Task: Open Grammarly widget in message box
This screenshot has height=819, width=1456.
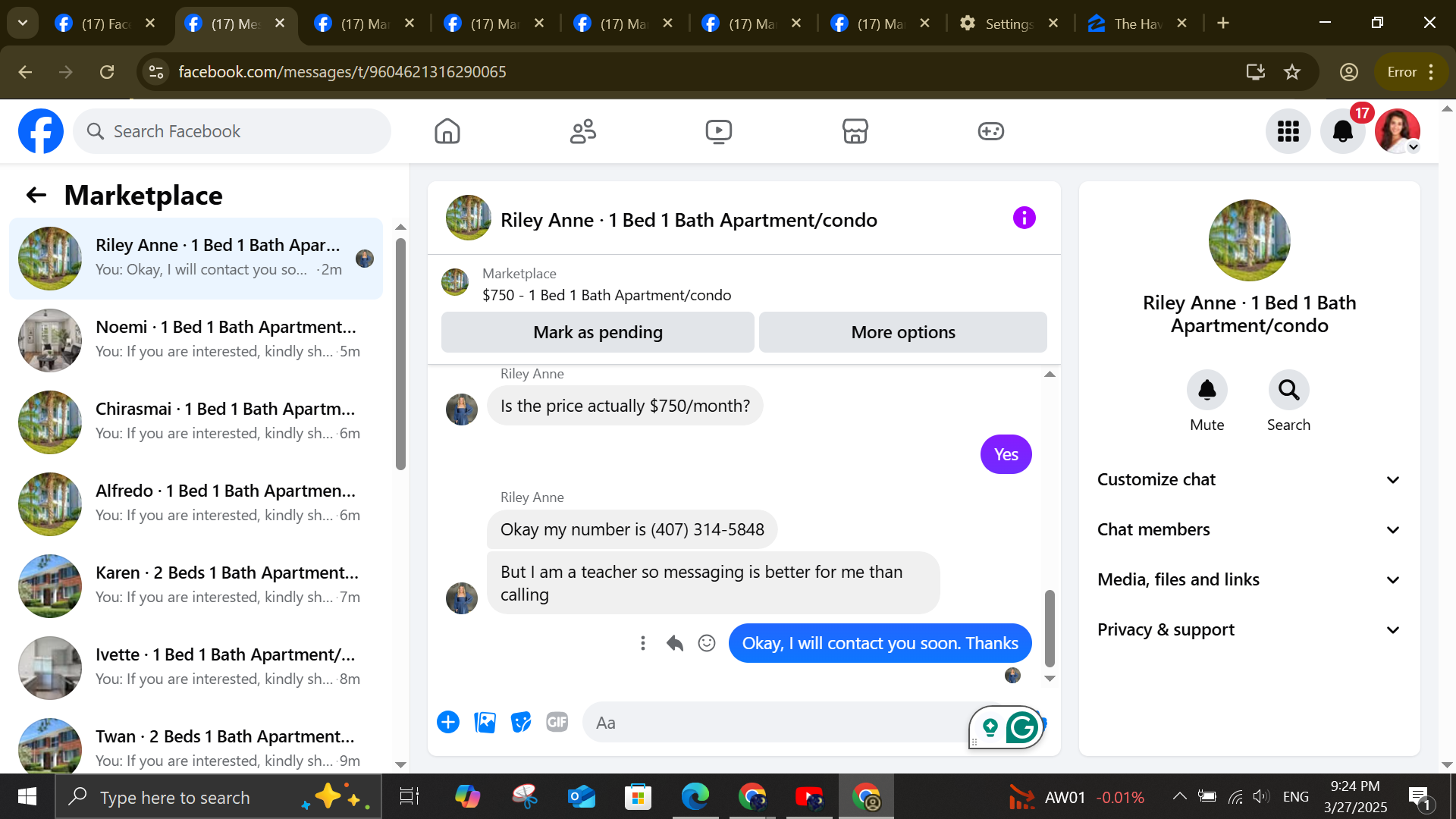Action: [1021, 727]
